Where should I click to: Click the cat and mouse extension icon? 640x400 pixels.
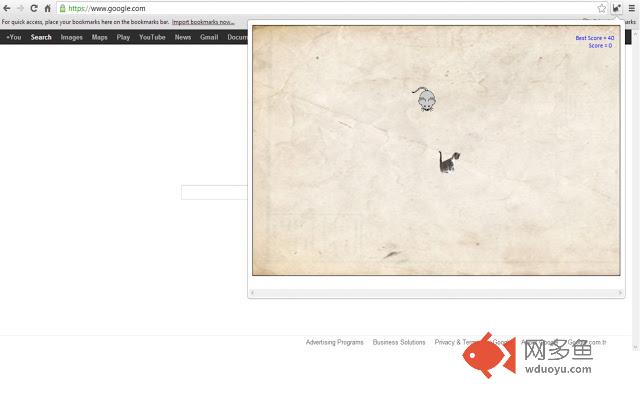[x=616, y=8]
